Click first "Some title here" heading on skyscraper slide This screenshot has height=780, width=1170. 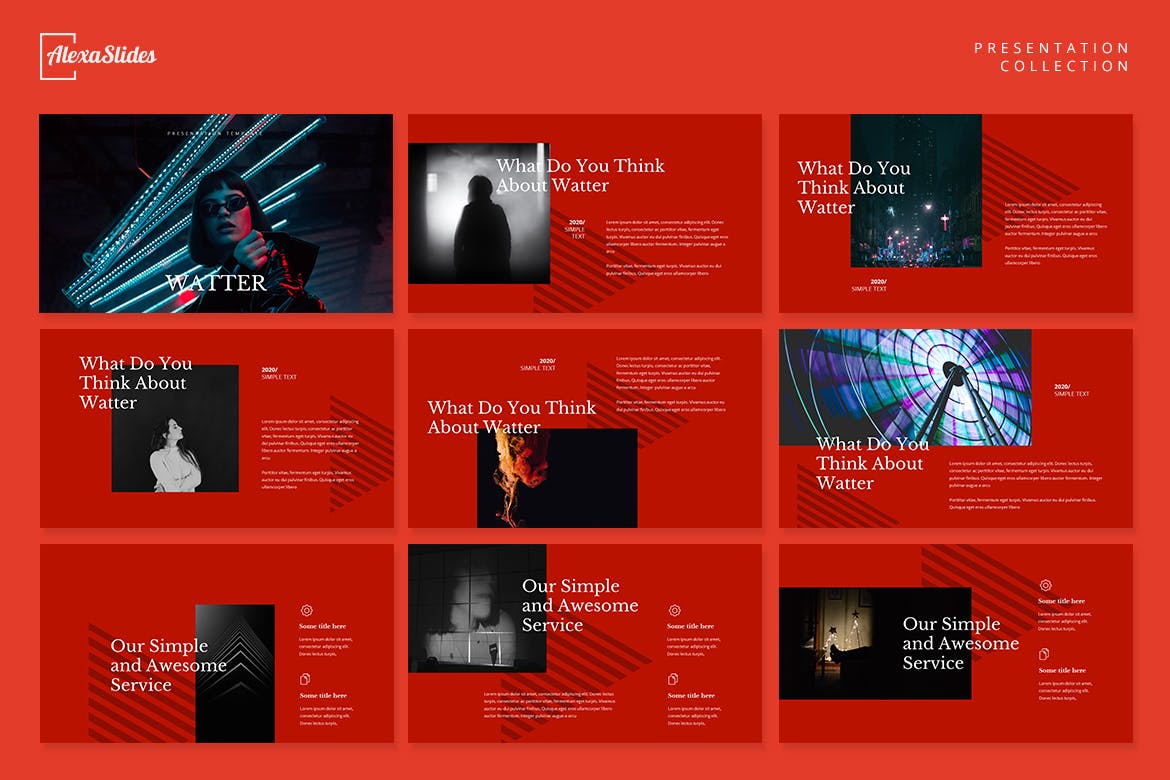pyautogui.click(x=323, y=627)
